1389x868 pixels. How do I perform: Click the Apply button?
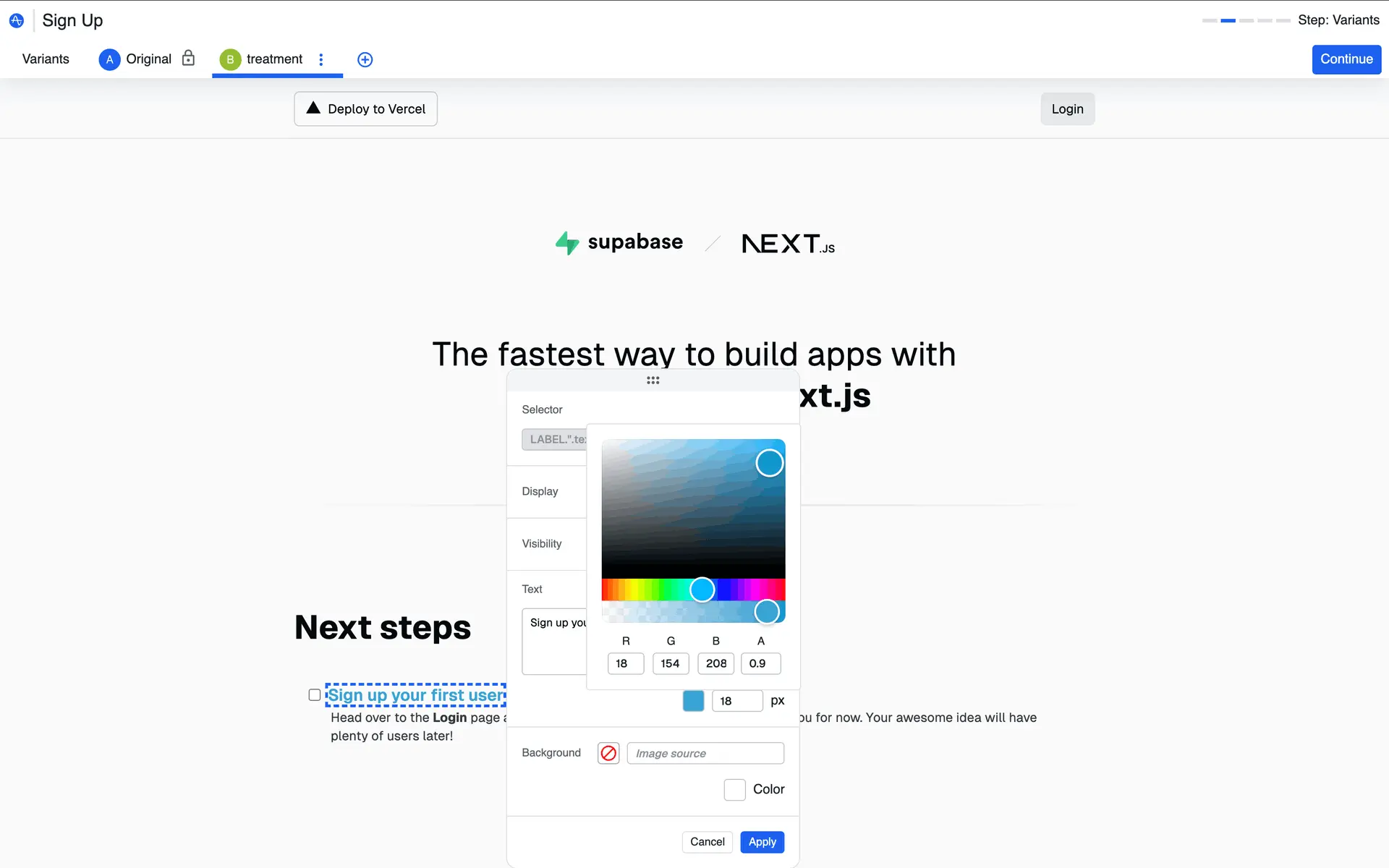click(x=762, y=842)
